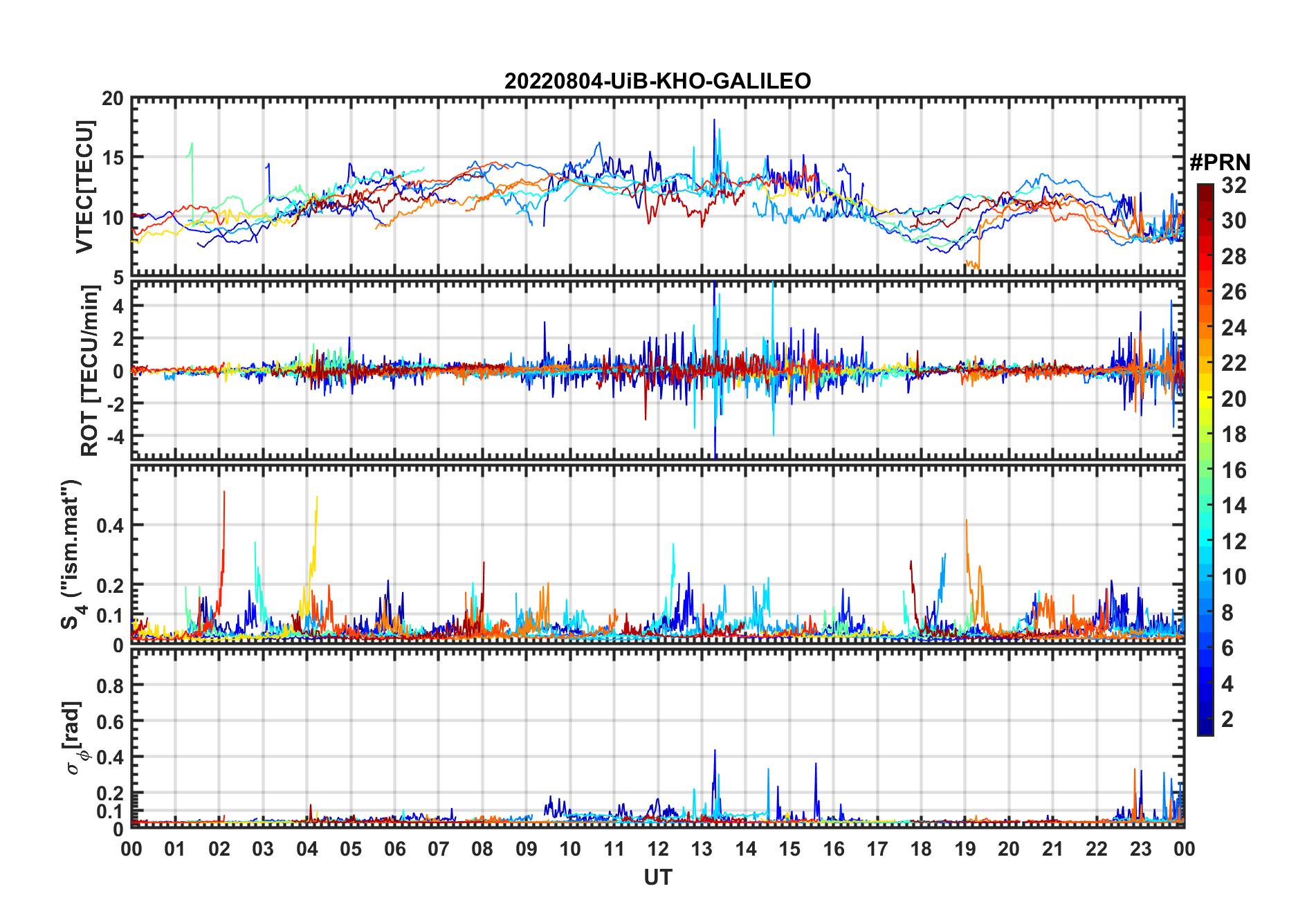This screenshot has height=920, width=1316.
Task: Click sigma phi axis tick label 0.6
Action: pos(109,722)
